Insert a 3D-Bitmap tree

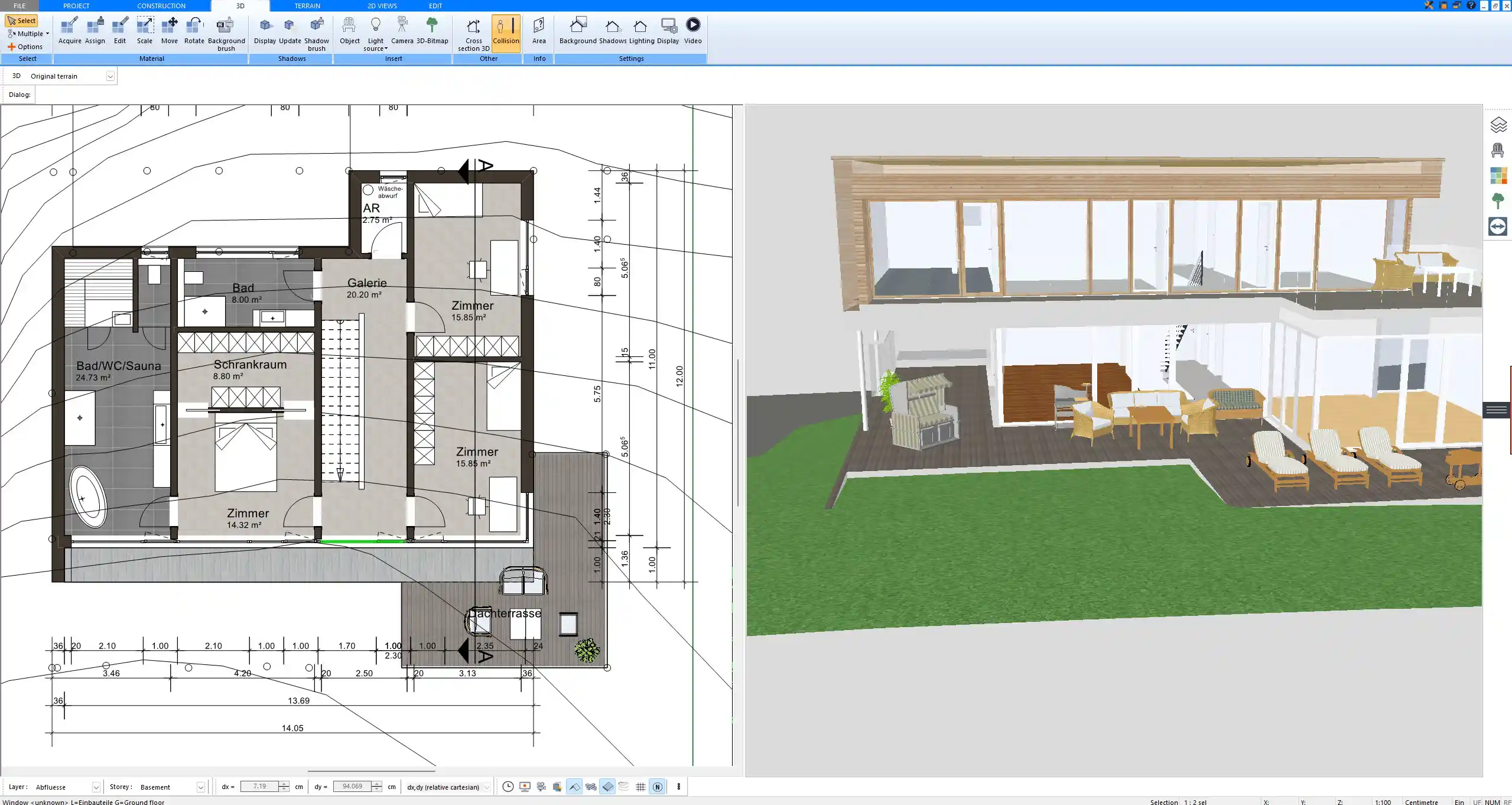pyautogui.click(x=433, y=31)
